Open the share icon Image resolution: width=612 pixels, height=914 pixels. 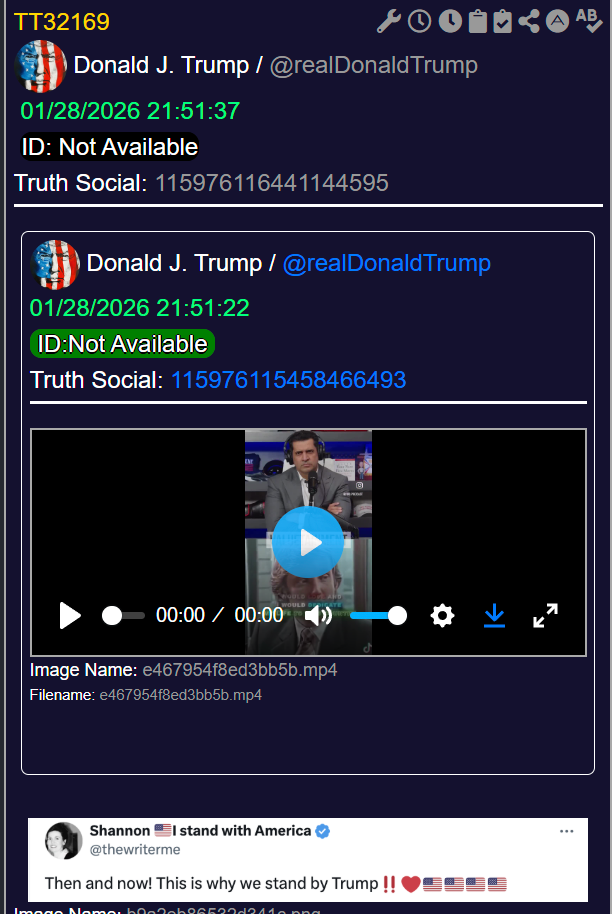[530, 21]
